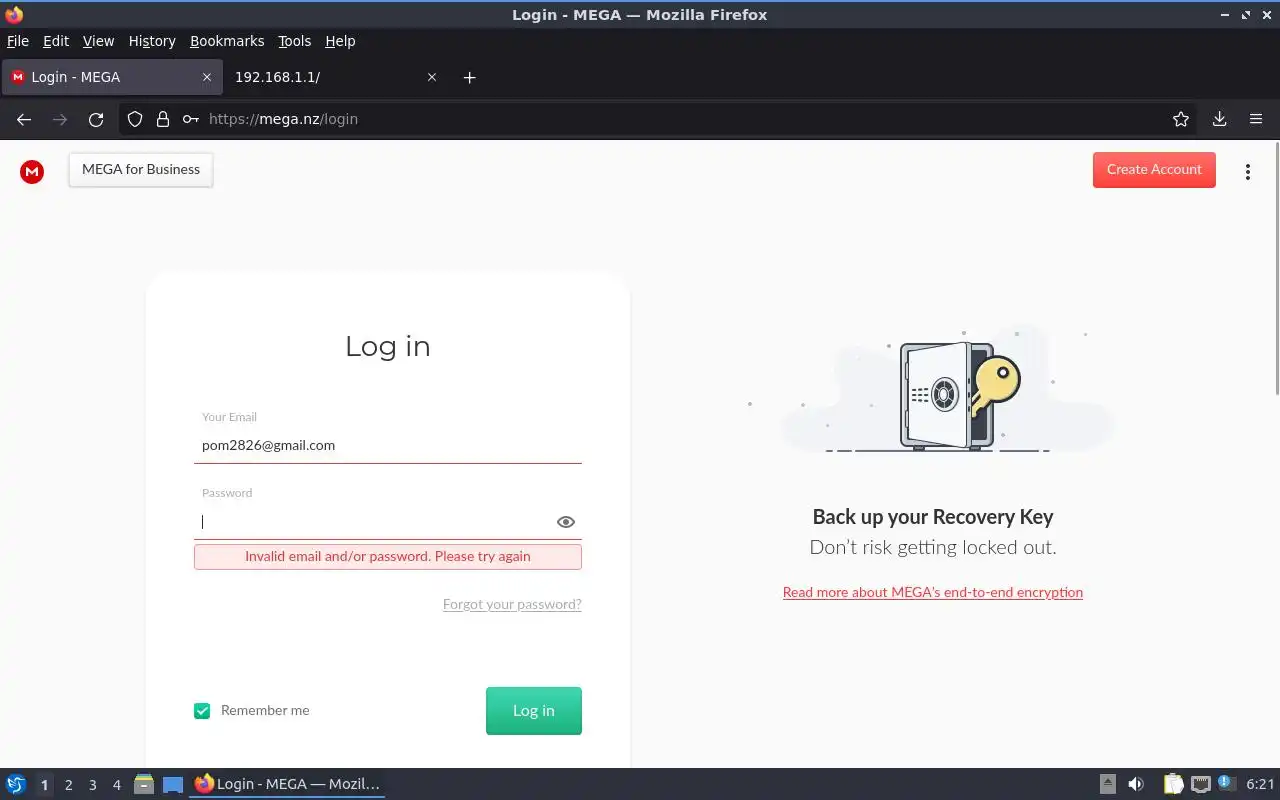Open the Firefox hamburger application menu
Viewport: 1280px width, 800px height.
1256,119
